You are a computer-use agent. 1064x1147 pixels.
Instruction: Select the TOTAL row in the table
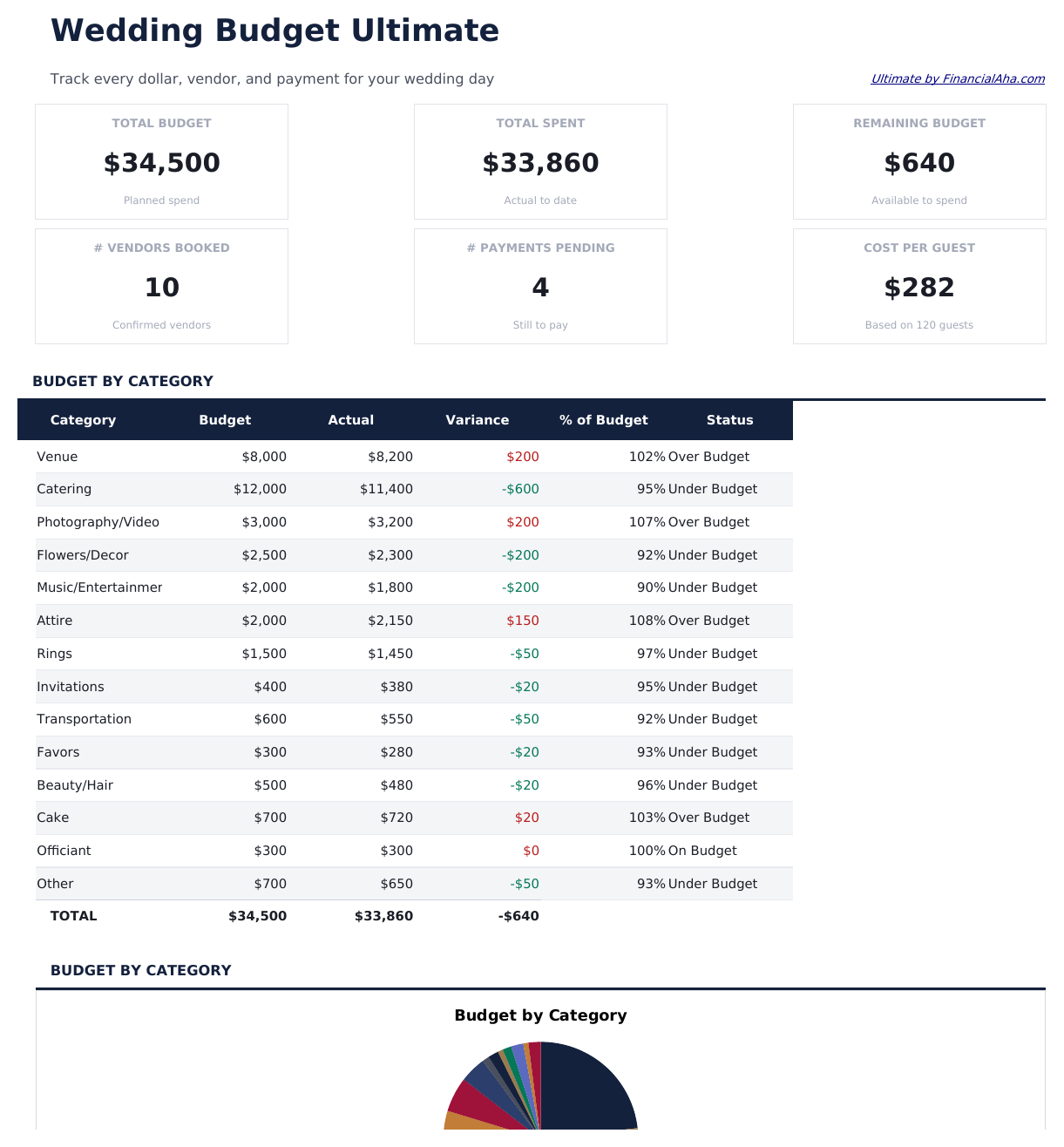(73, 916)
